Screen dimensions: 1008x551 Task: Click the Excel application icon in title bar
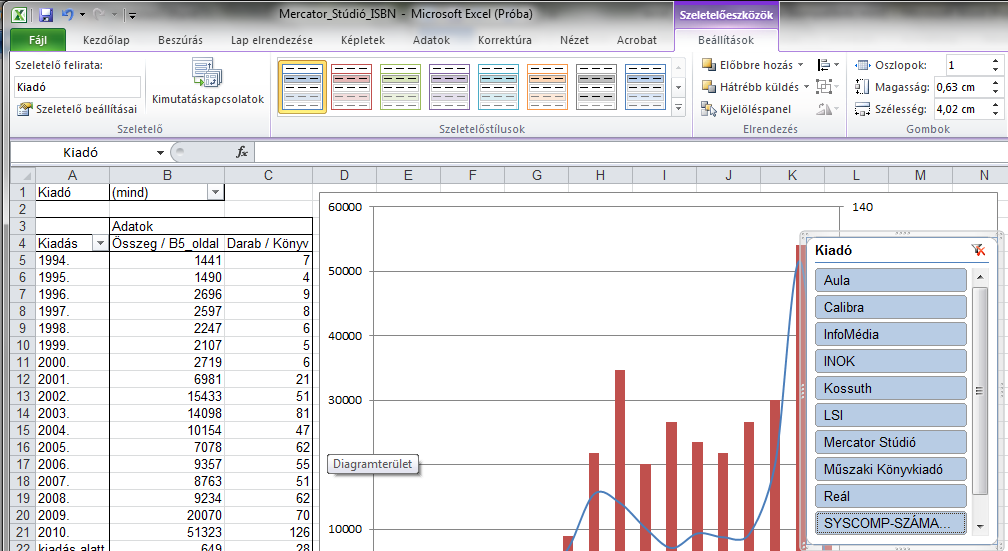19,14
